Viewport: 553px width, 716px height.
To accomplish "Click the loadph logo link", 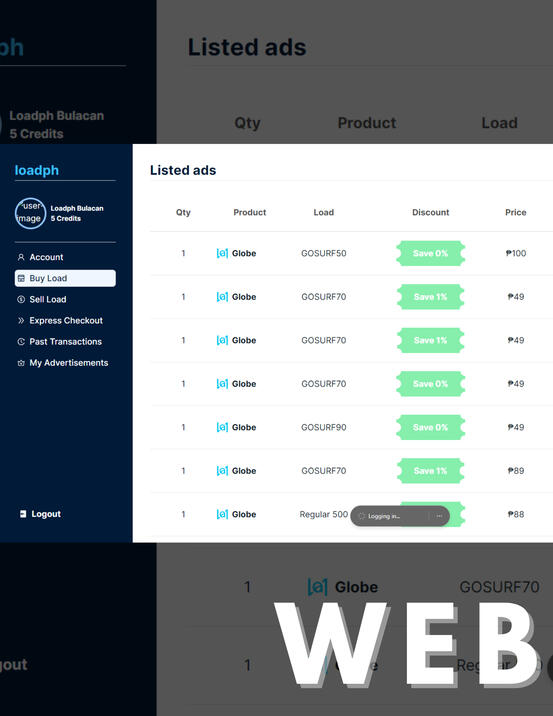I will [x=37, y=170].
